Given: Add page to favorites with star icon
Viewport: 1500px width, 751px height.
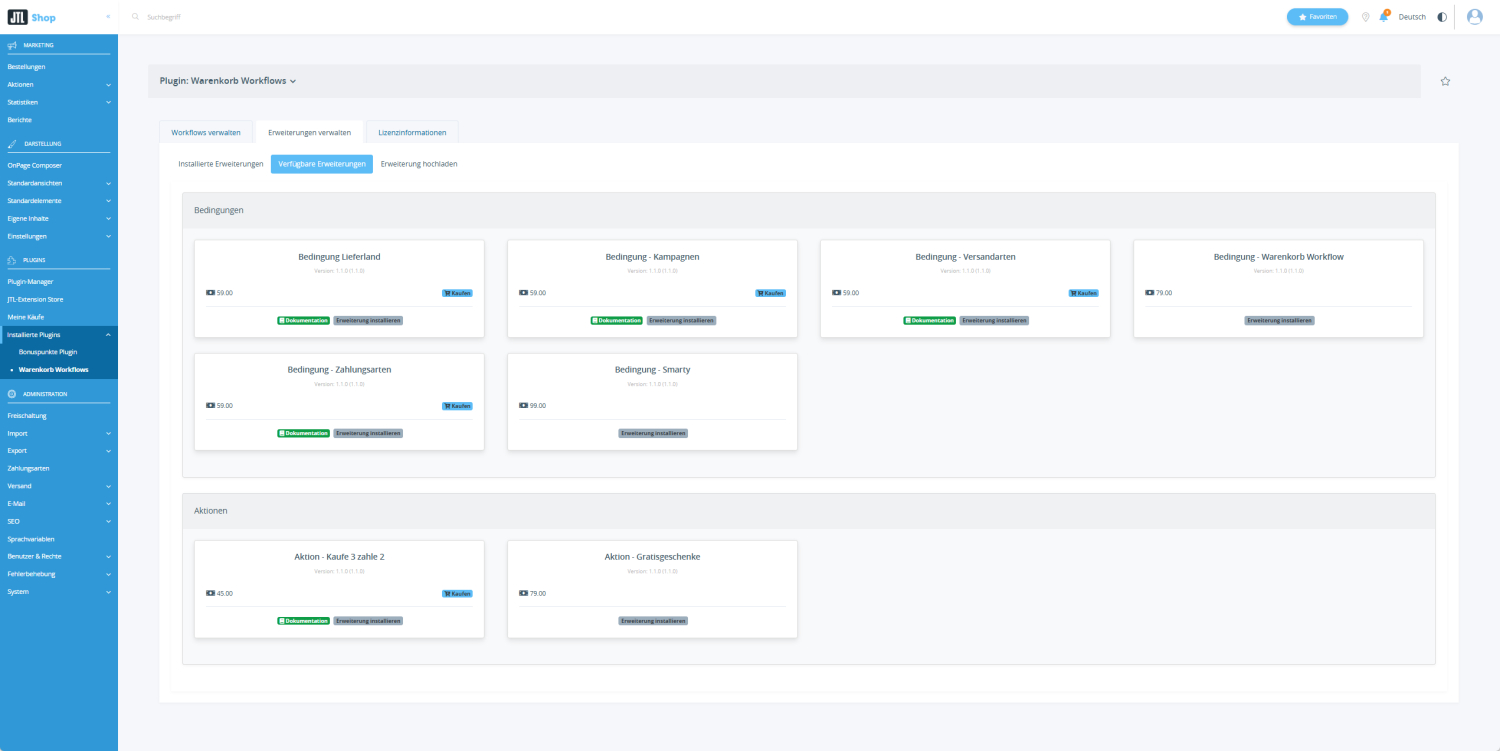Looking at the screenshot, I should [1445, 81].
